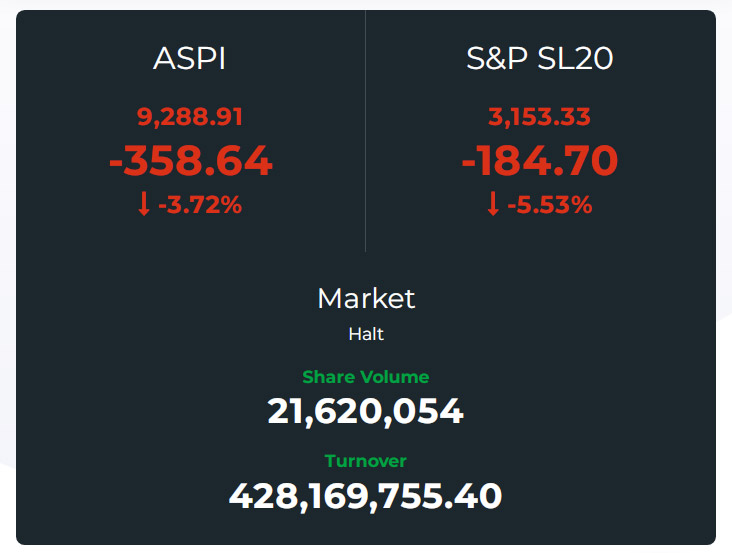Click the down arrow beside -5.53%
This screenshot has width=732, height=553.
tap(492, 205)
